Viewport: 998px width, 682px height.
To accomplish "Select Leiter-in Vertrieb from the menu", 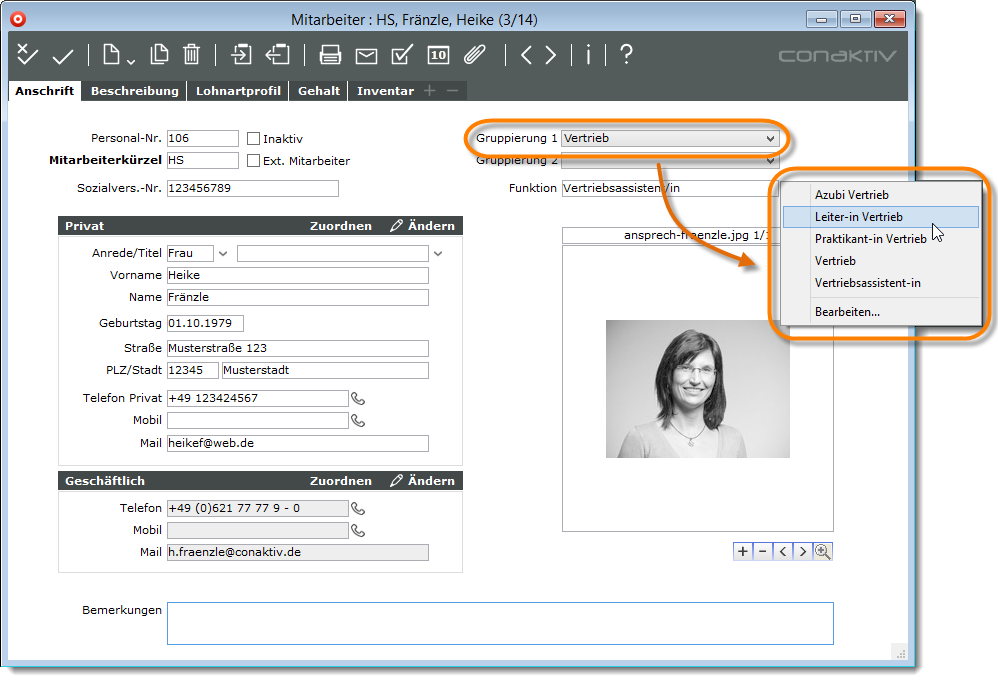I will [859, 217].
